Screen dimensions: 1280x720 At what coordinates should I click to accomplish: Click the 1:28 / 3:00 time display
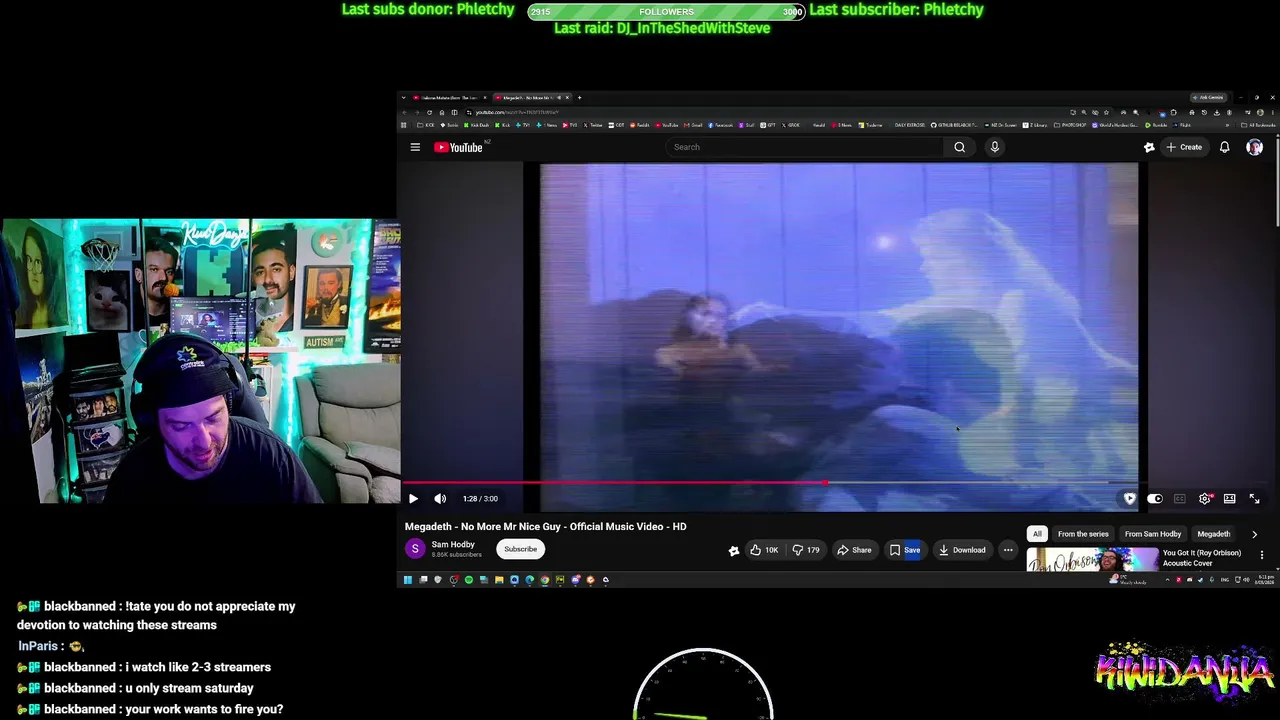480,498
